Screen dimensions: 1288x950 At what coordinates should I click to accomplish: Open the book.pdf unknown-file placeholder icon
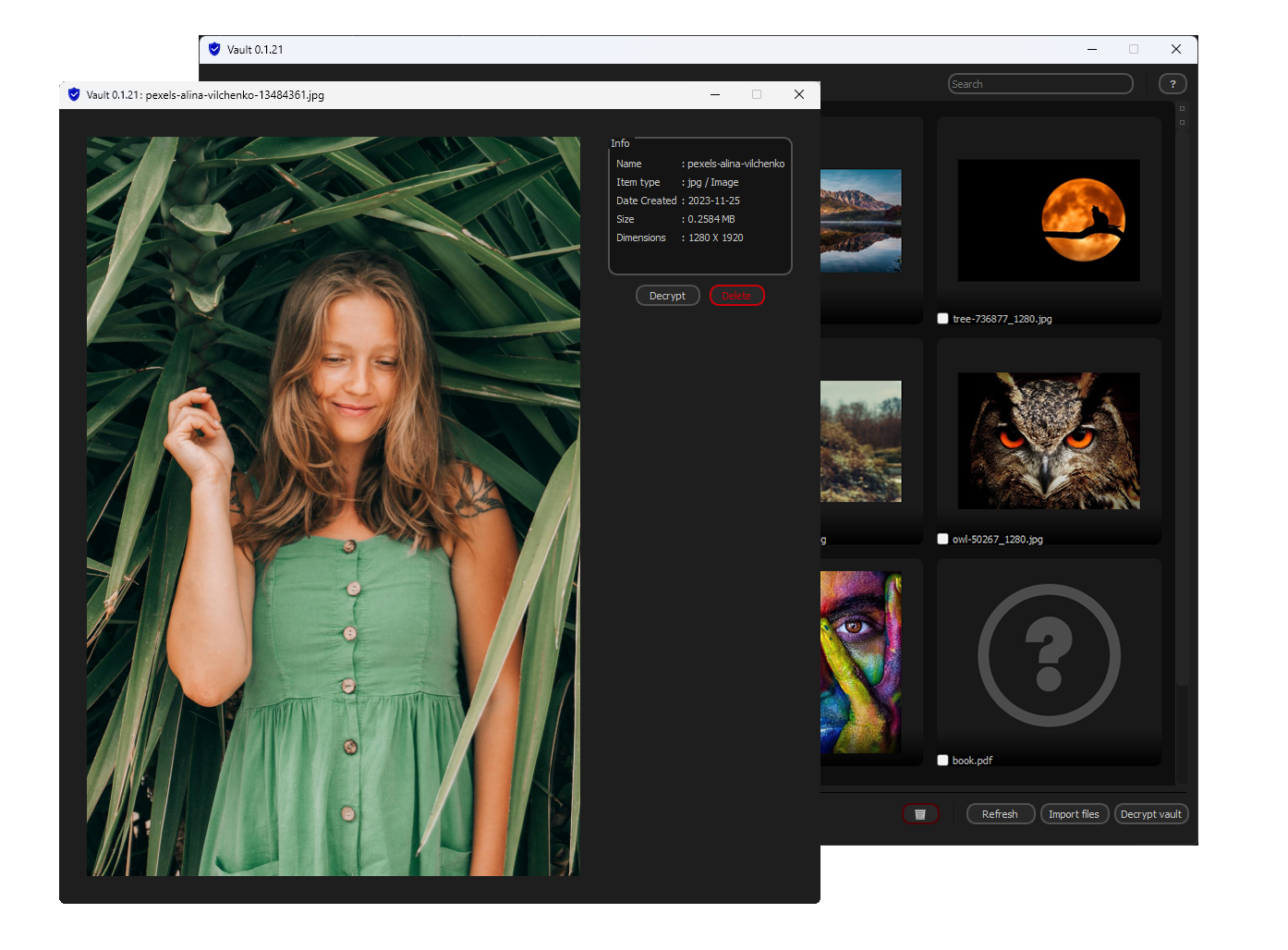pos(1049,655)
